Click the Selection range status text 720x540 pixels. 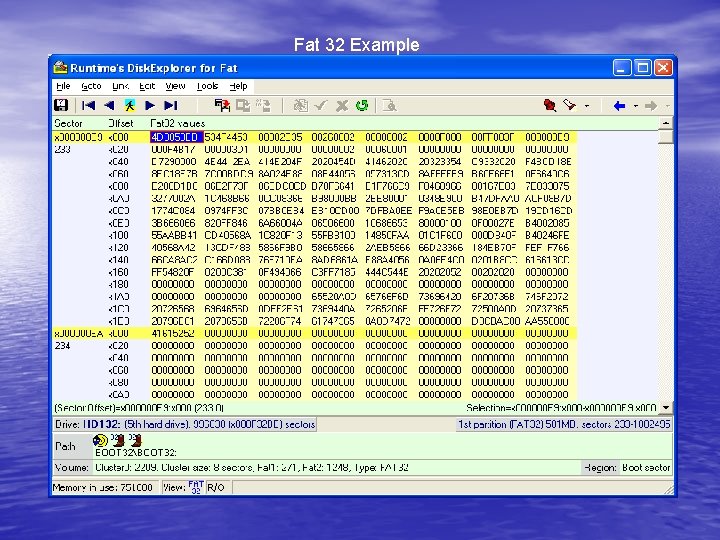(x=561, y=408)
